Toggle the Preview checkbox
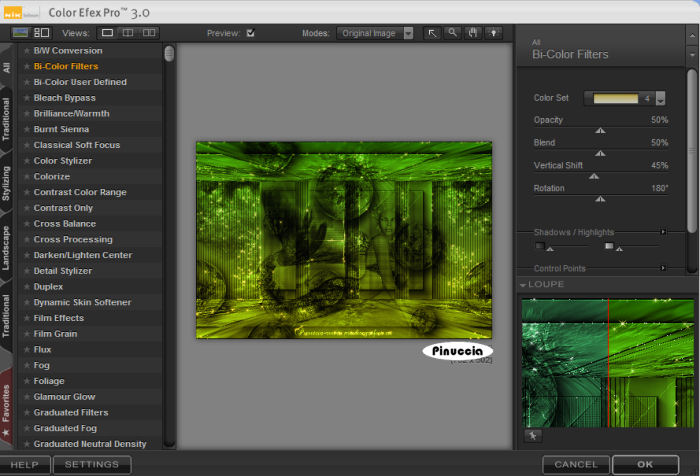700x476 pixels. coord(250,33)
